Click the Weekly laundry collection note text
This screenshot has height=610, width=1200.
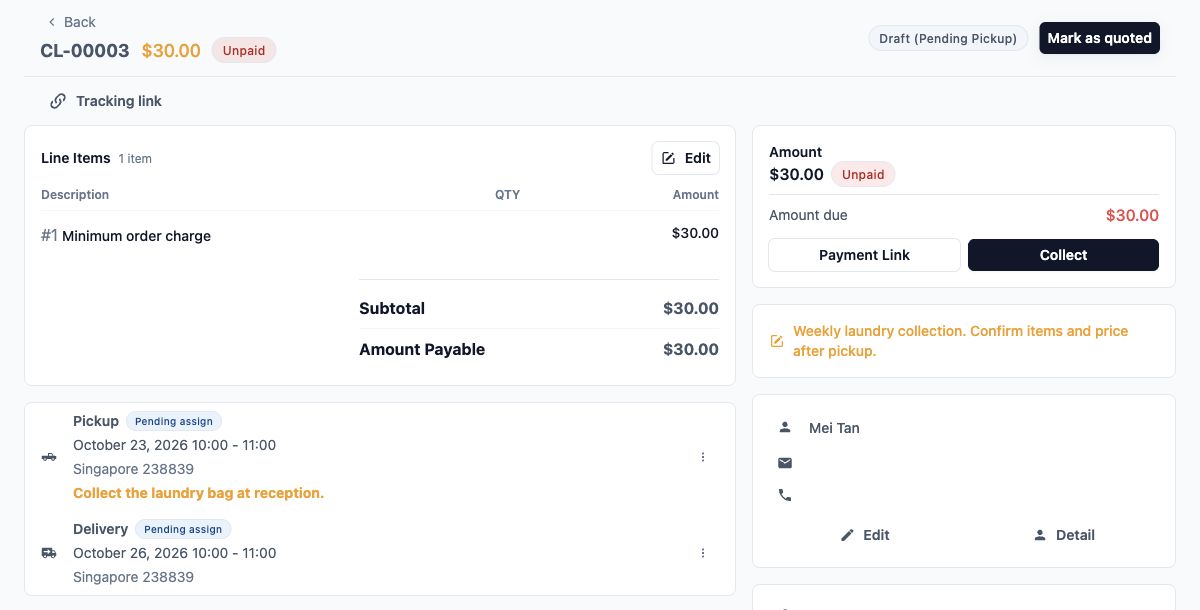pos(960,341)
